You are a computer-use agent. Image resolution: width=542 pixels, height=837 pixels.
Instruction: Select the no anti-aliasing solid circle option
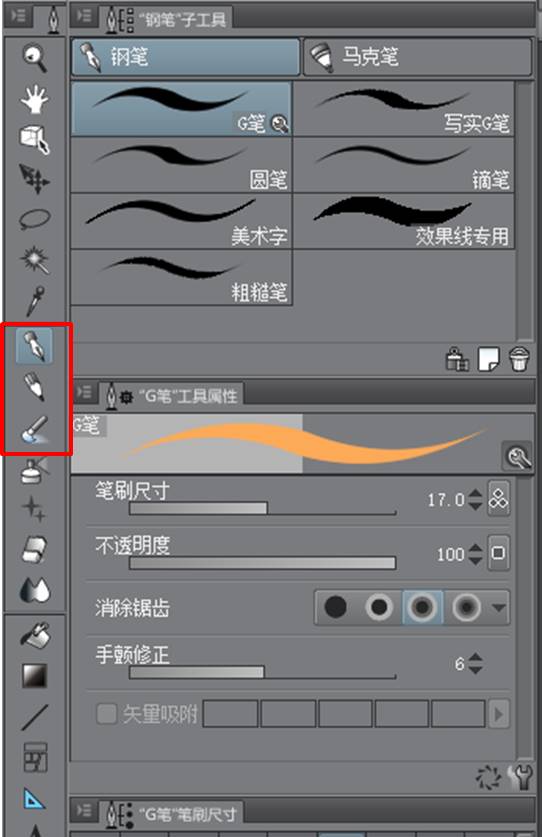[336, 607]
